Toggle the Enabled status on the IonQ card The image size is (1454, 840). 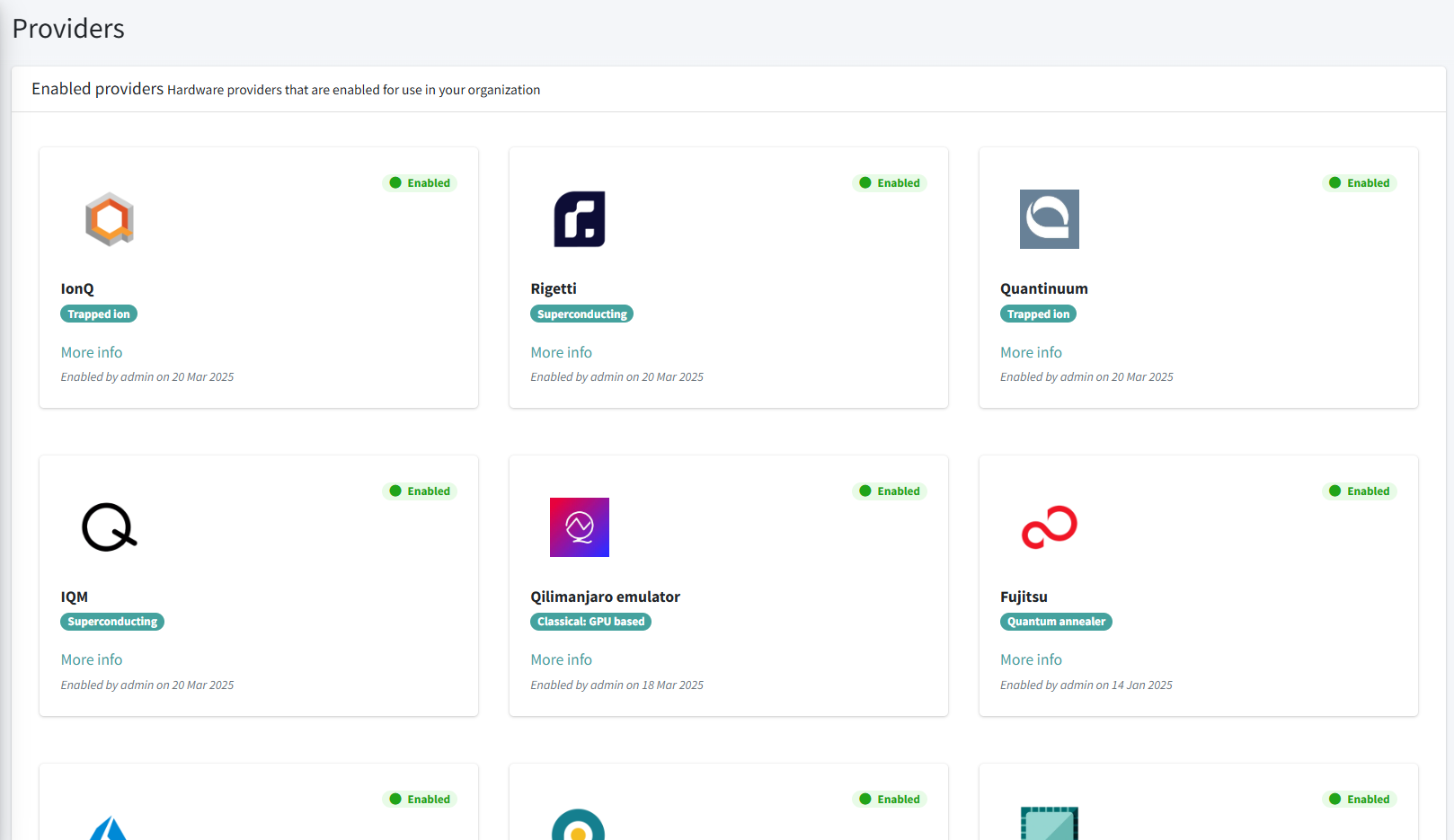coord(420,182)
